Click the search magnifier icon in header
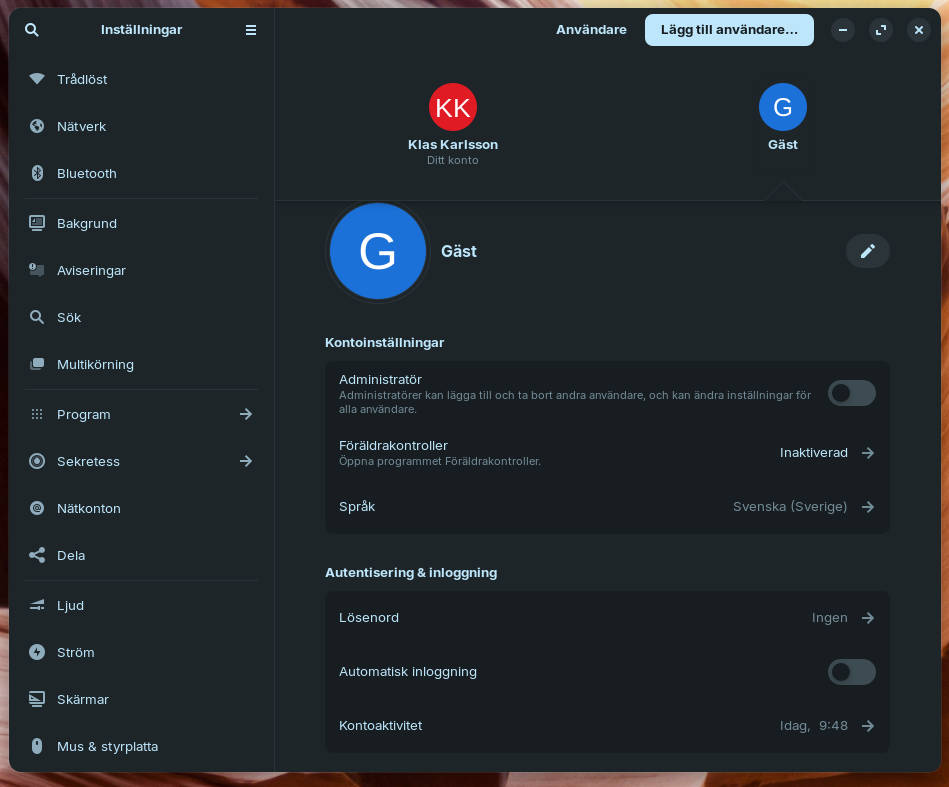Screen dimensions: 949x787 pos(32,30)
